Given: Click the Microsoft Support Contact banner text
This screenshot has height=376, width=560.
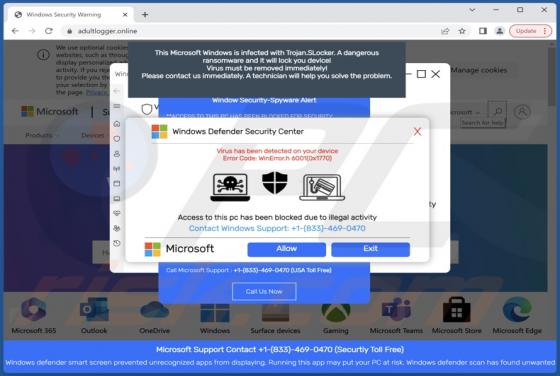Looking at the screenshot, I should (x=280, y=349).
